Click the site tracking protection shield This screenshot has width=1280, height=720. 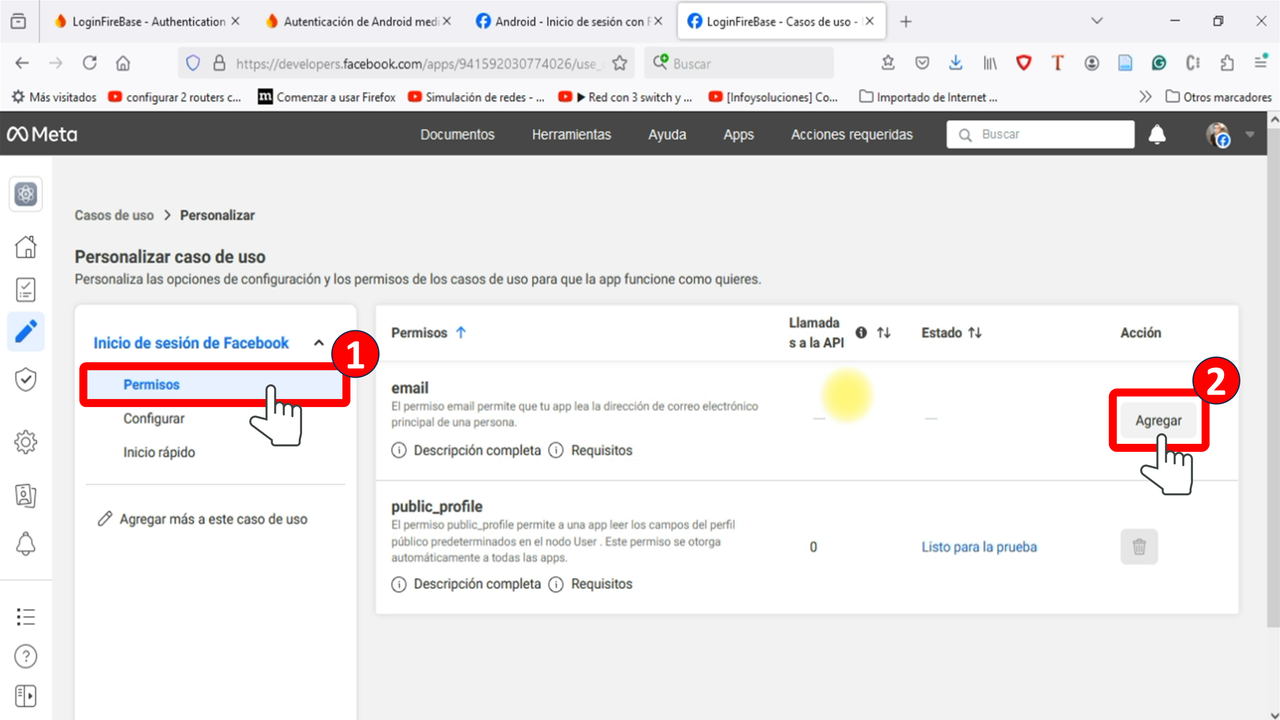(195, 63)
